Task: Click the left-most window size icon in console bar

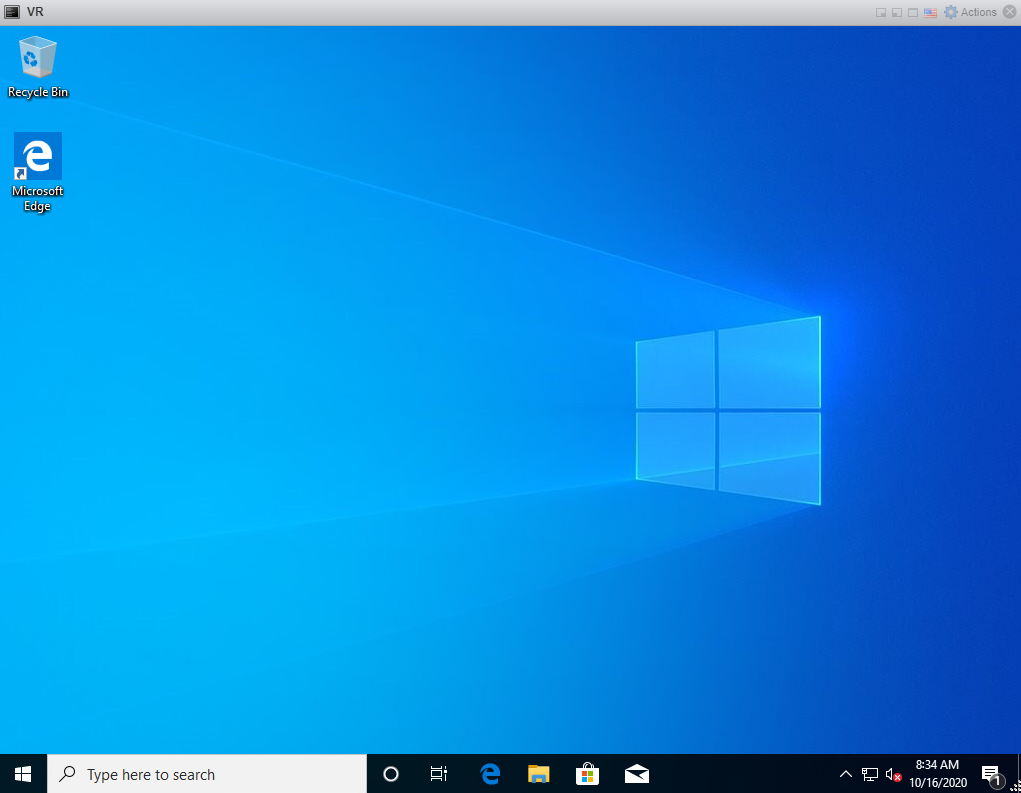Action: pyautogui.click(x=881, y=12)
